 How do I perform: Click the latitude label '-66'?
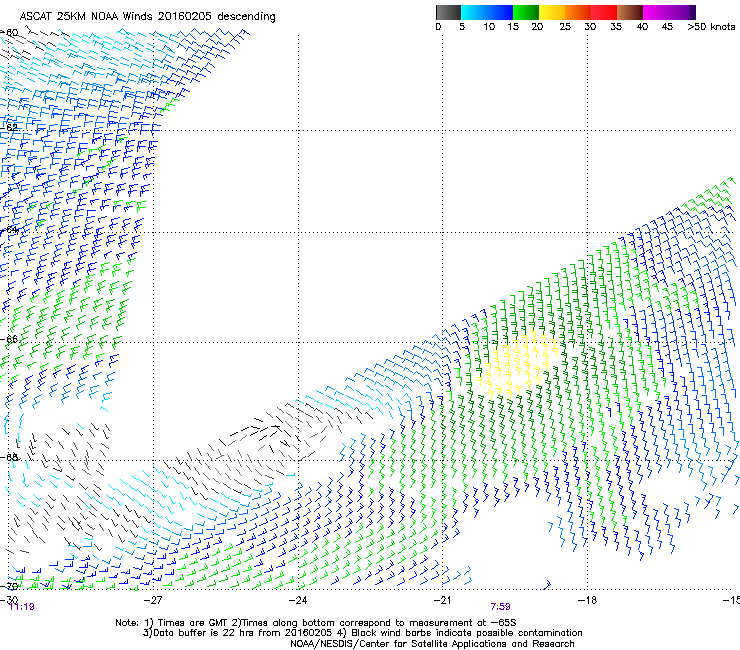pyautogui.click(x=9, y=339)
